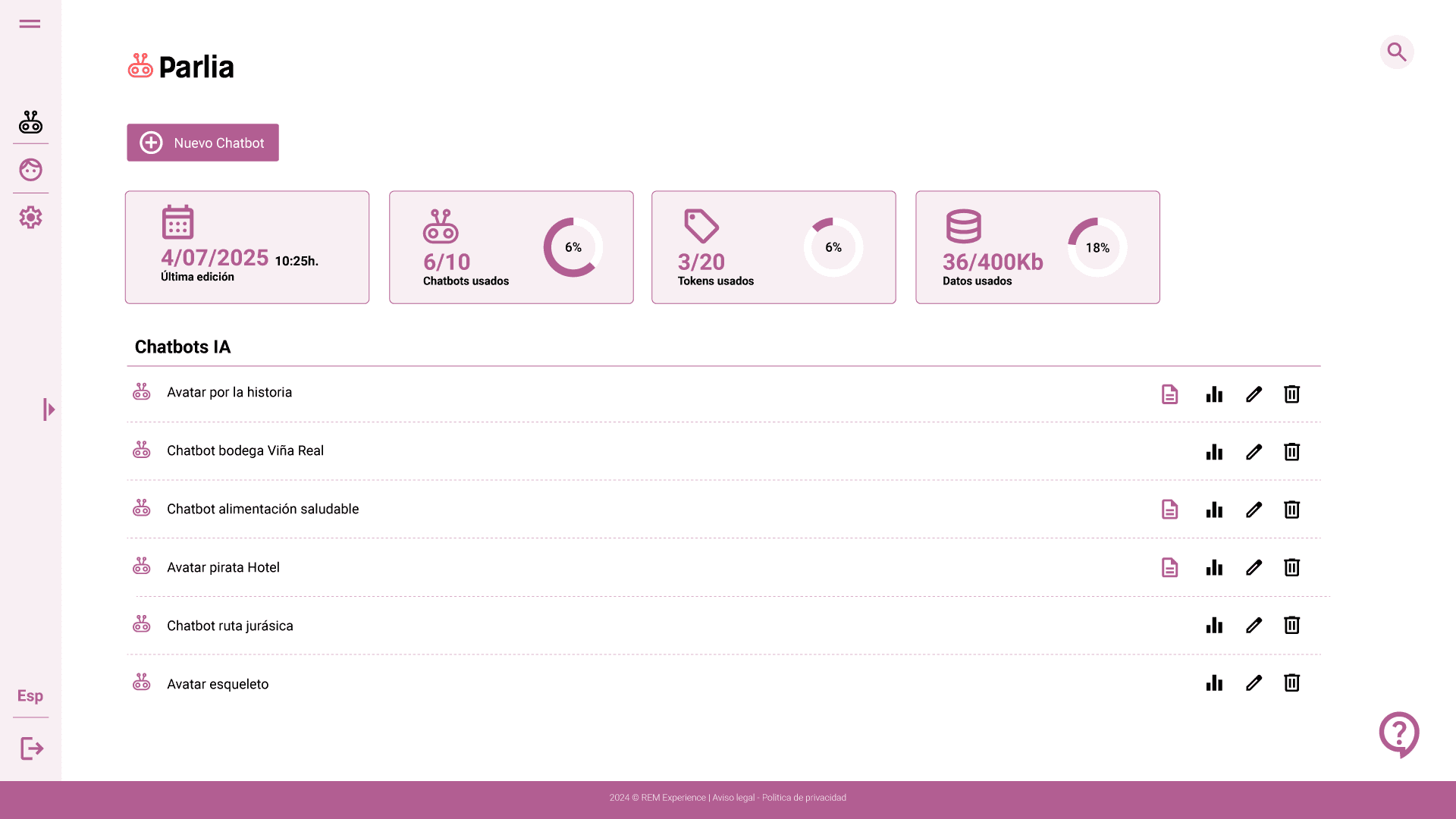1456x819 pixels.
Task: Select the 'Chatbot ruta jurásica' name
Action: [x=230, y=626]
